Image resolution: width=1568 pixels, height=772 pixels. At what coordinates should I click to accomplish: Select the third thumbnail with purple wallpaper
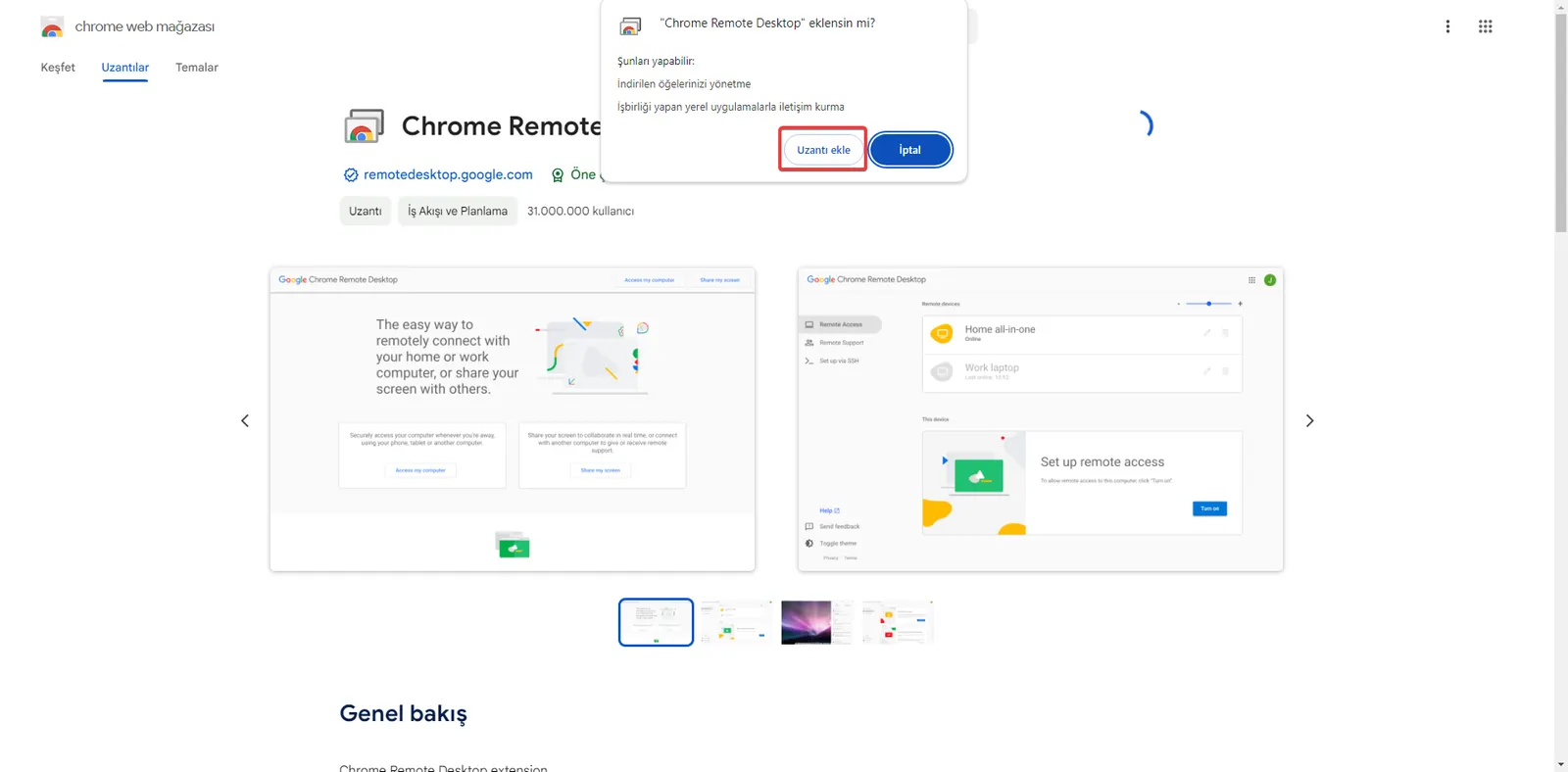817,622
